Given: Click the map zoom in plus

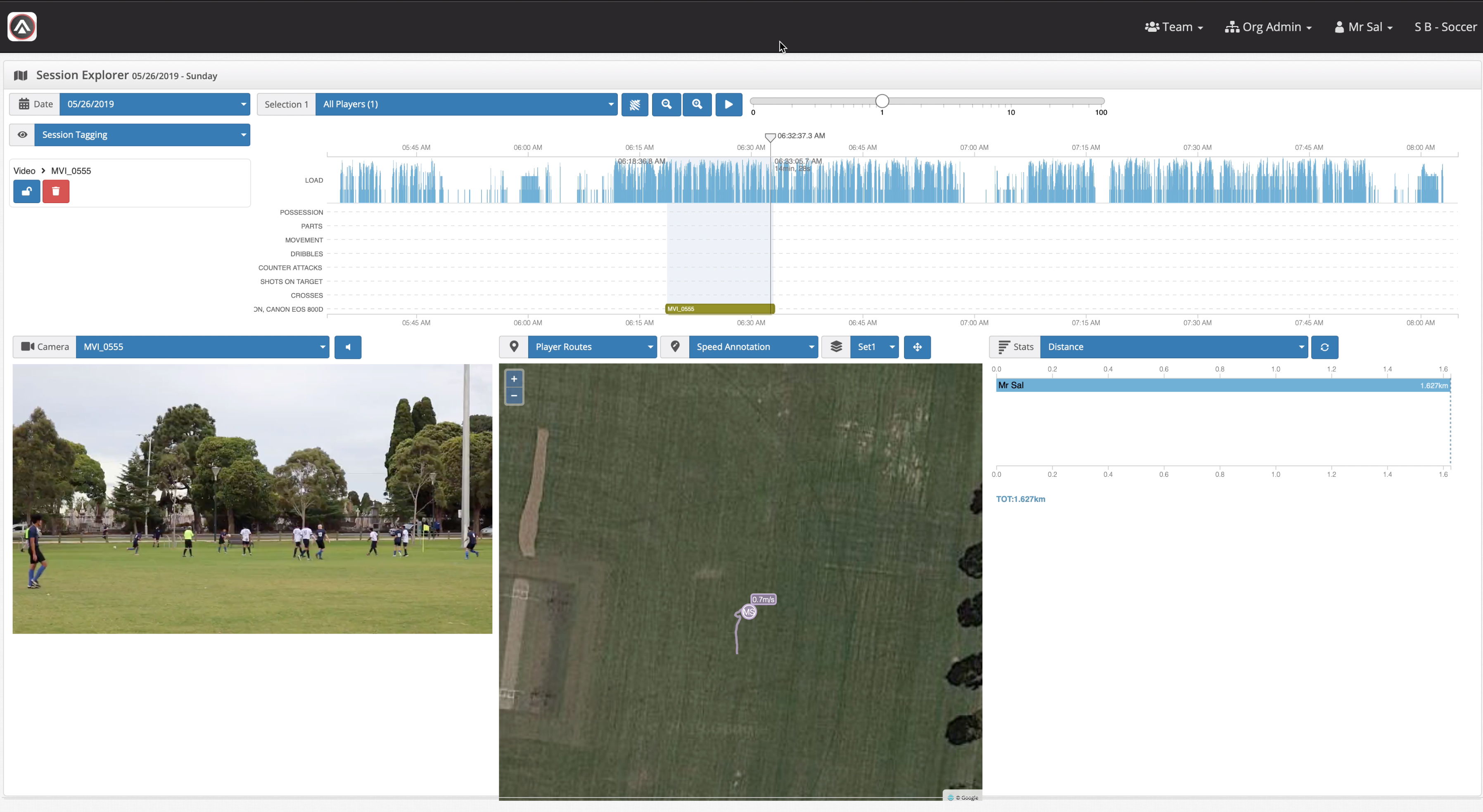Looking at the screenshot, I should pos(514,379).
